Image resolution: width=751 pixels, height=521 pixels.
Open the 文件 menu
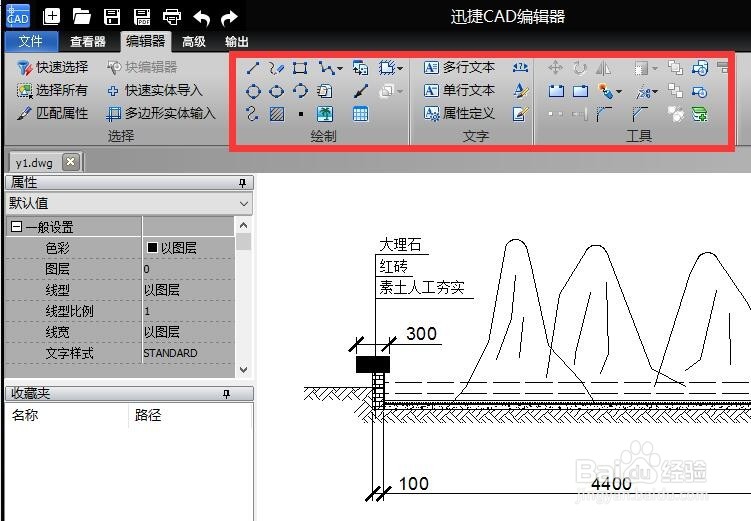pos(31,41)
